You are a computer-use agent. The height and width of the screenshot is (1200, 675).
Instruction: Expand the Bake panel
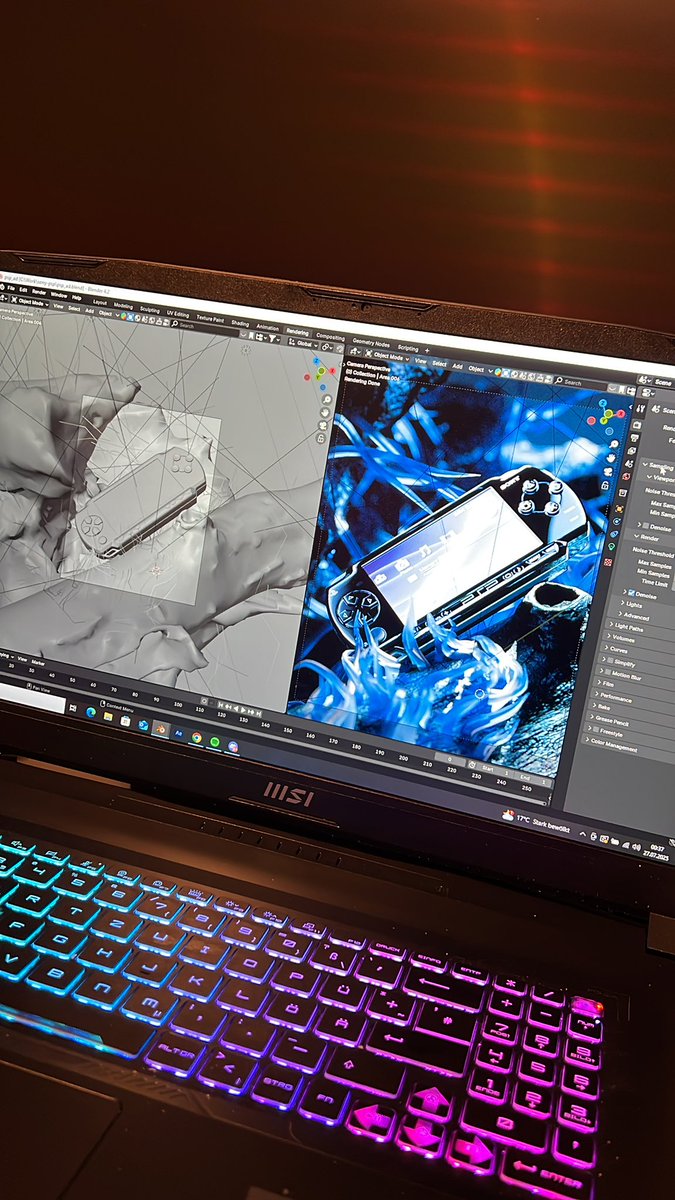pyautogui.click(x=601, y=706)
